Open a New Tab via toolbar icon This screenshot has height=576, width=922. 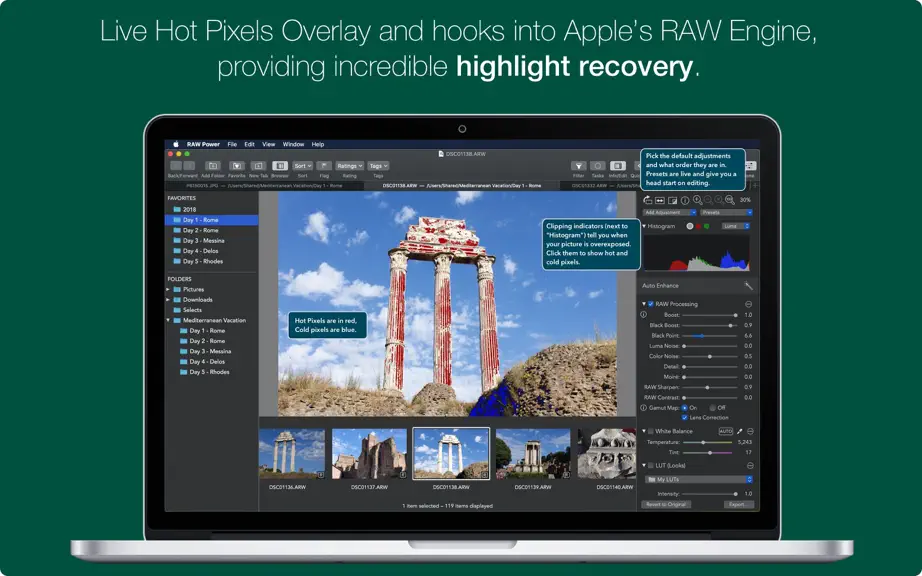tap(259, 166)
